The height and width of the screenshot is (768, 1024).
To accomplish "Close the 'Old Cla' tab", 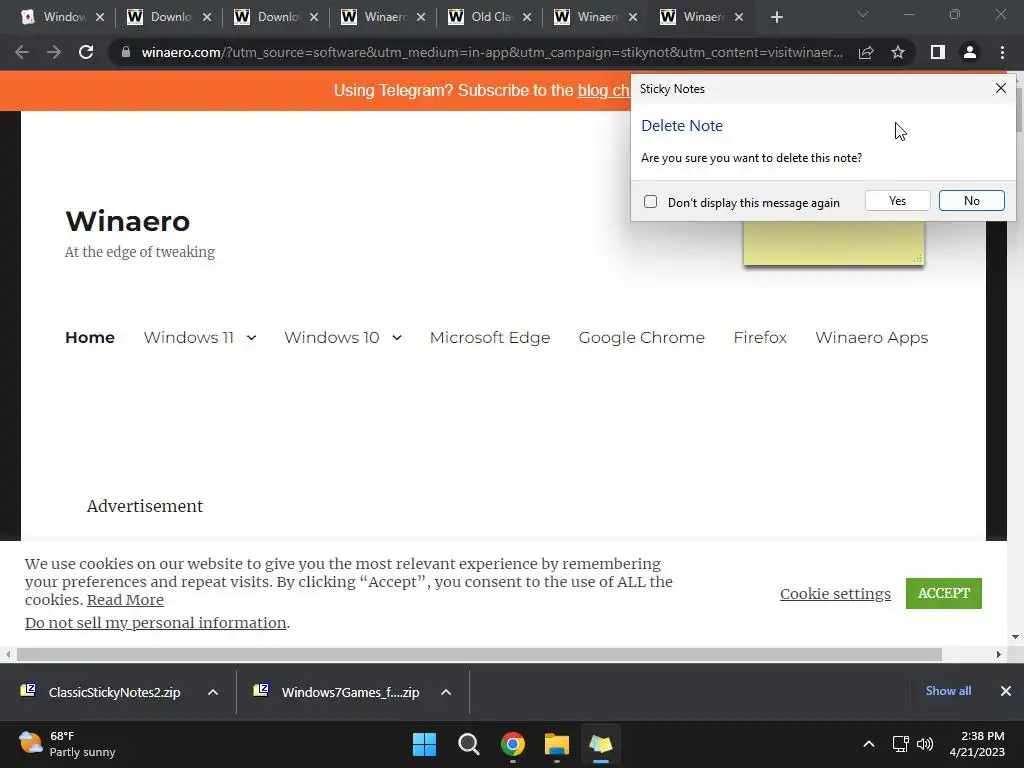I will coord(527,17).
